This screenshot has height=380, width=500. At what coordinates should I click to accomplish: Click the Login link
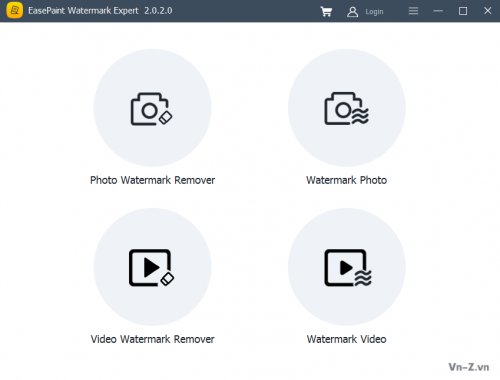coord(374,12)
